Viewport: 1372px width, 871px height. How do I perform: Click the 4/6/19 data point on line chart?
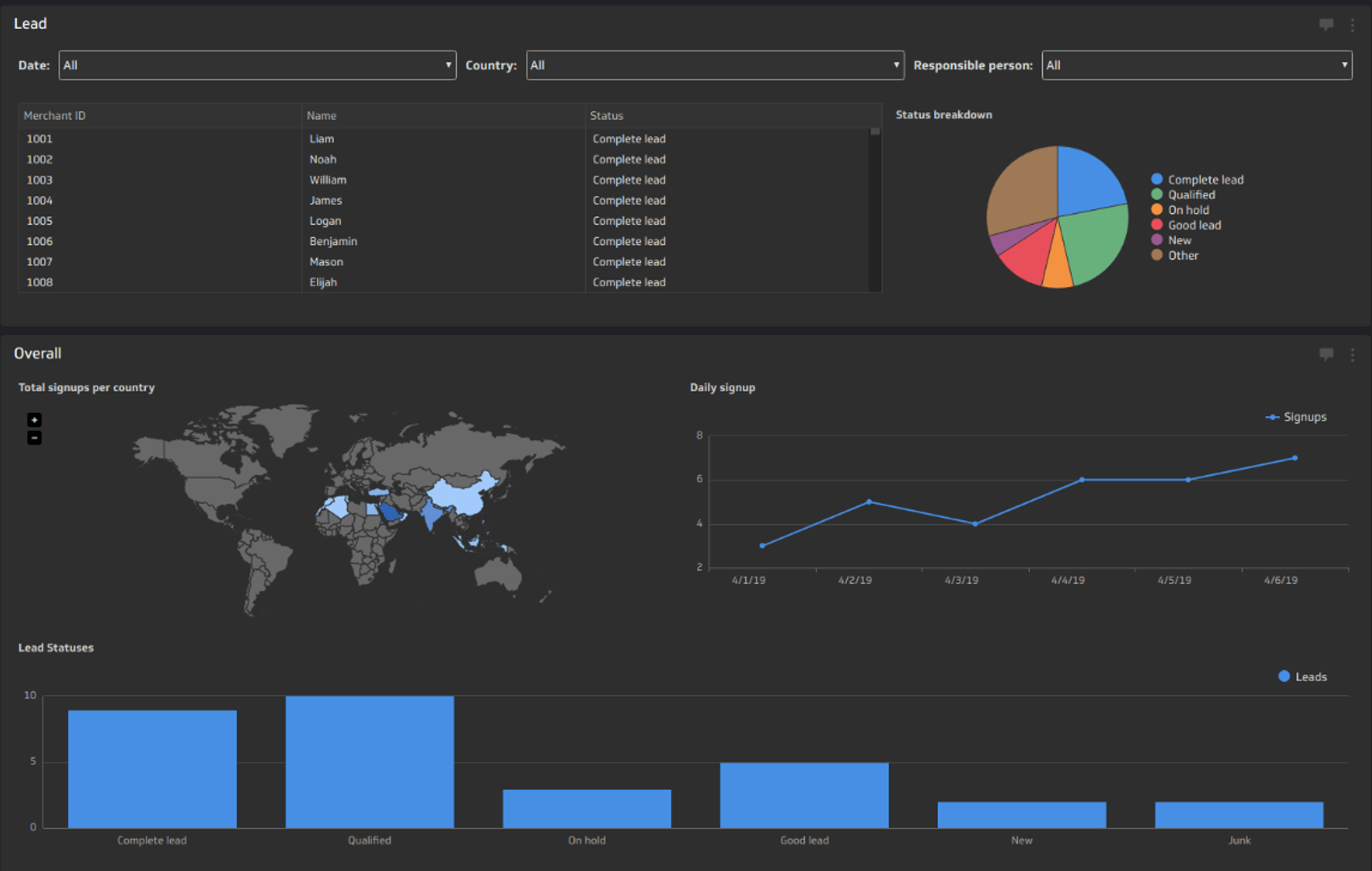tap(1295, 458)
